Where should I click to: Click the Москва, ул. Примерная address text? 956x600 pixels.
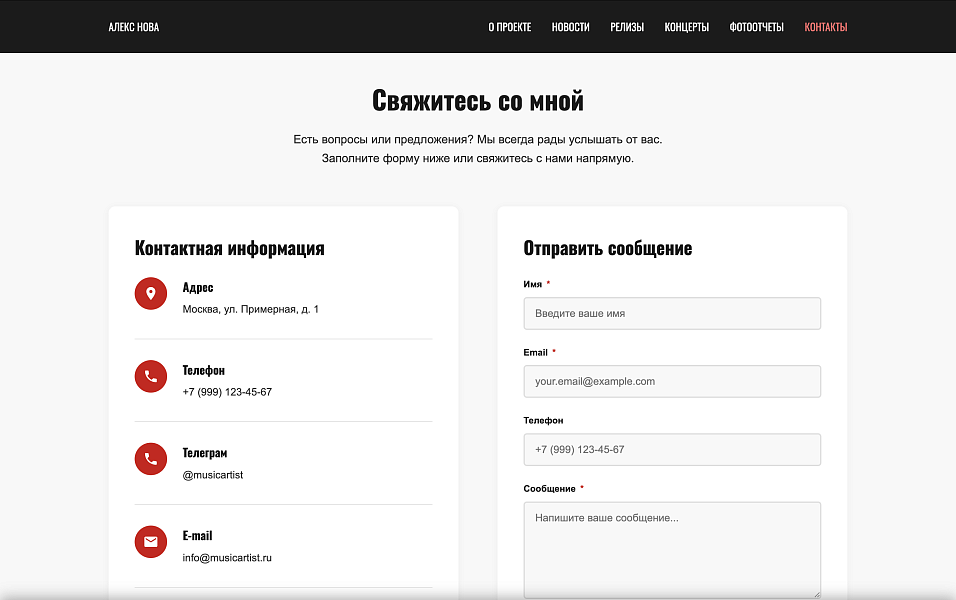click(250, 310)
